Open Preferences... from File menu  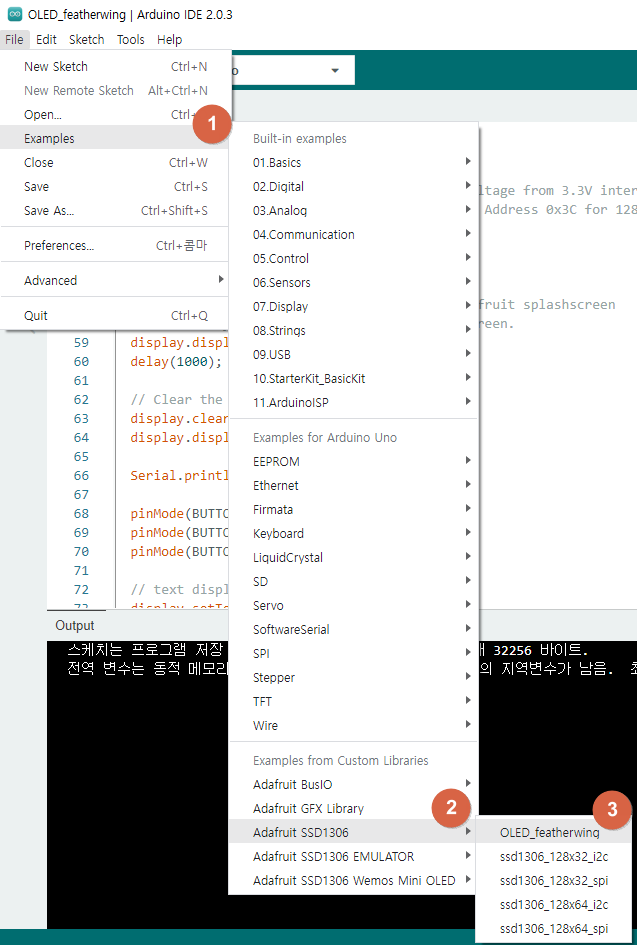(x=116, y=246)
